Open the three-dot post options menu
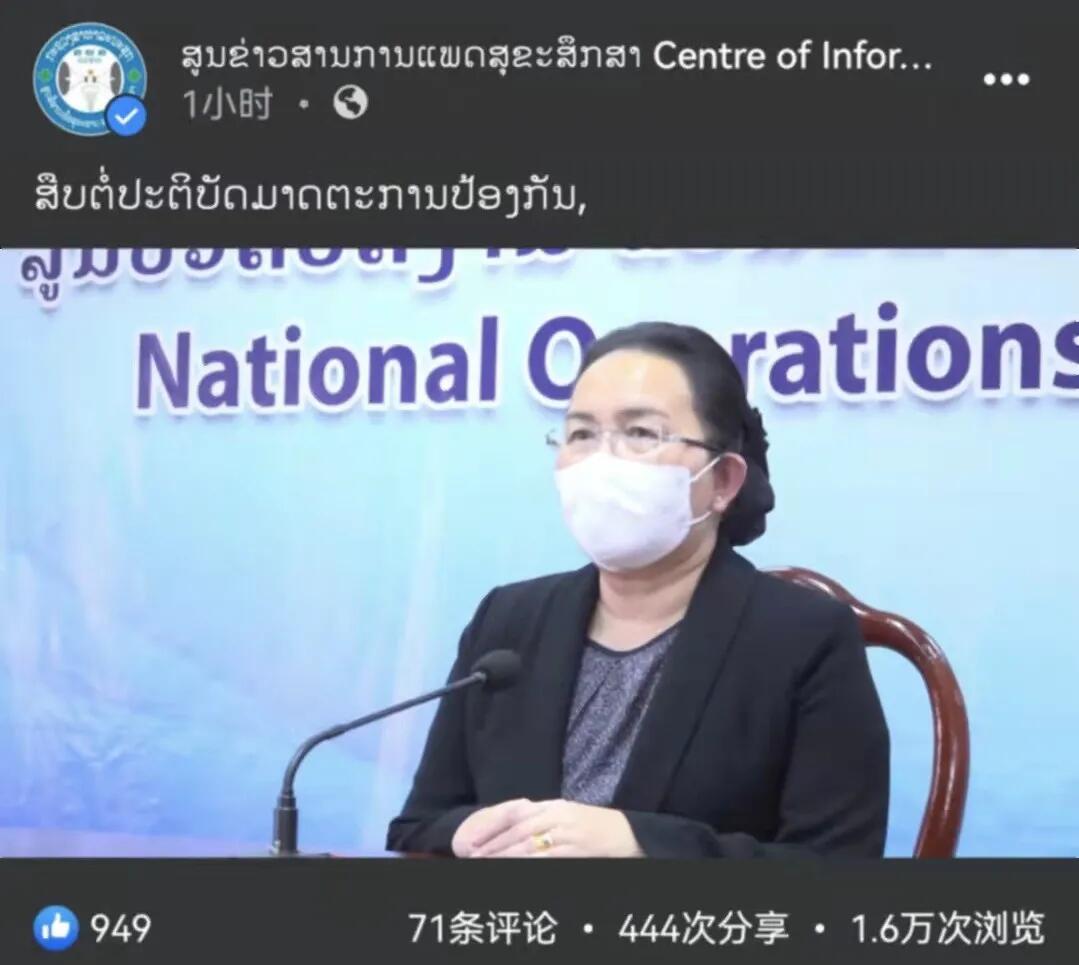This screenshot has height=965, width=1079. 1006,79
